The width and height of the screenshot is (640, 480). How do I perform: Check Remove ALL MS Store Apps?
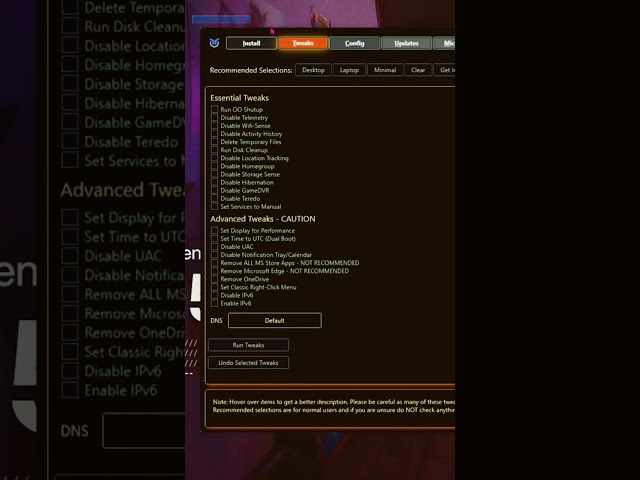click(214, 263)
